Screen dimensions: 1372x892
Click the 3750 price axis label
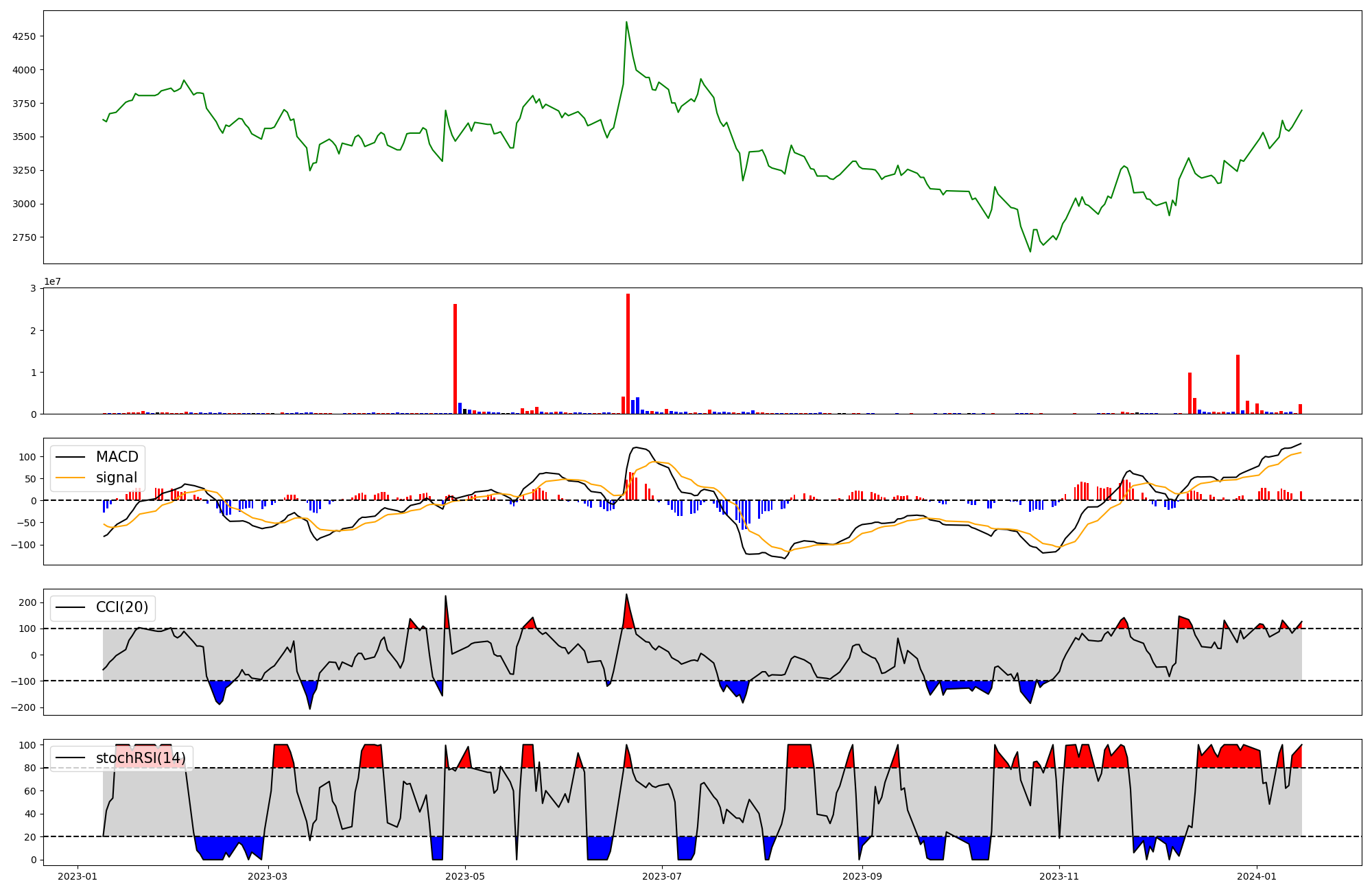point(25,104)
